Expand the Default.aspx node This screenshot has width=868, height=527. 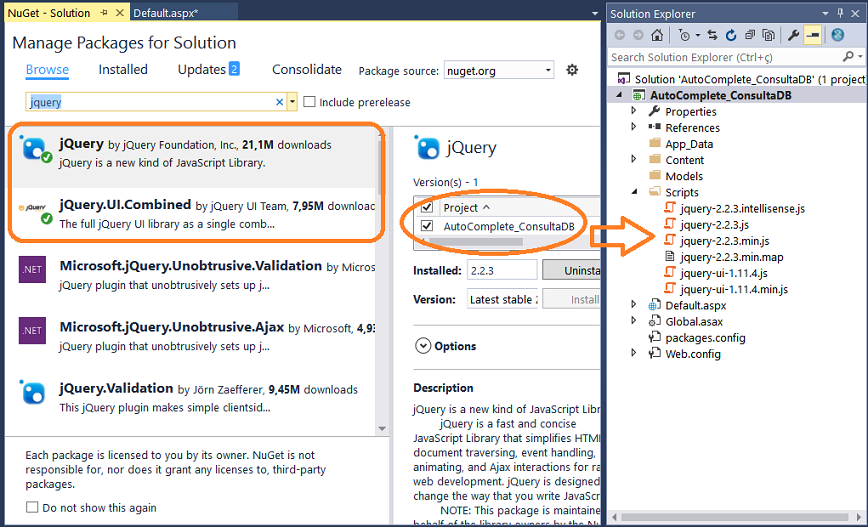click(x=634, y=304)
